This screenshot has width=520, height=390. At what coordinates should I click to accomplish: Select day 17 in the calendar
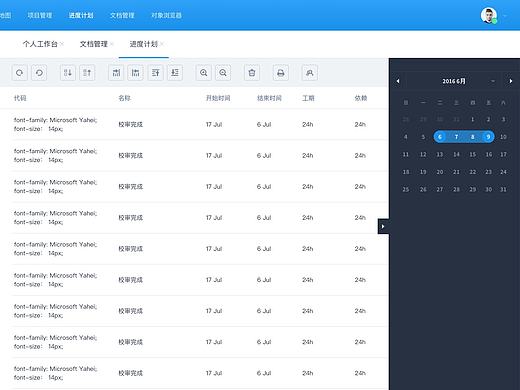(503, 154)
